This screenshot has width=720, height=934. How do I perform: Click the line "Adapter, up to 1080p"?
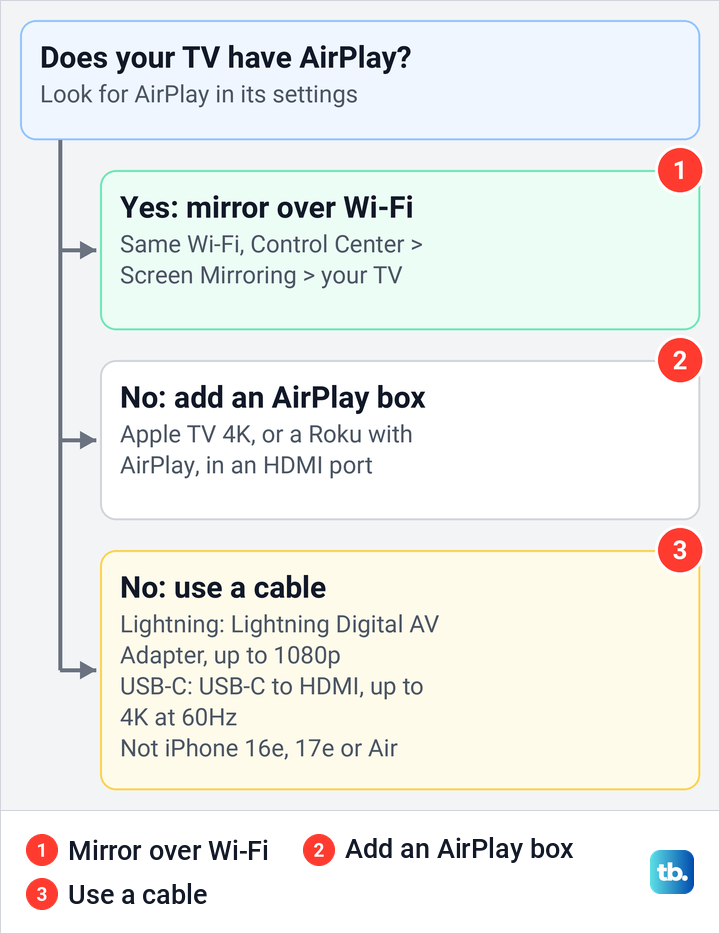pyautogui.click(x=230, y=656)
